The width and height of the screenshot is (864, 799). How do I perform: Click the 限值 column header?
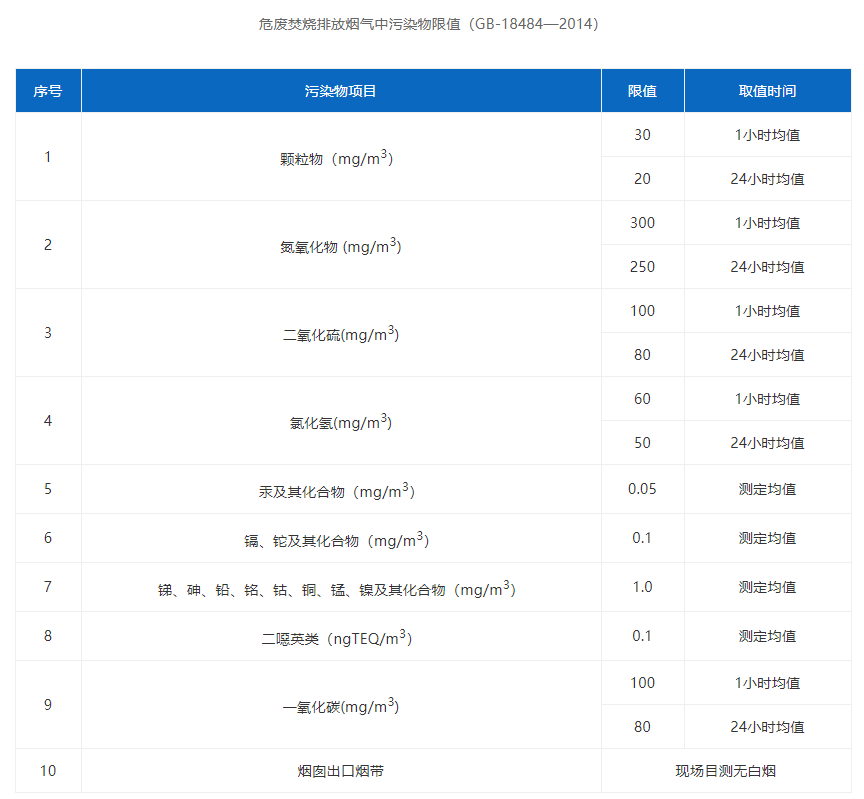642,91
